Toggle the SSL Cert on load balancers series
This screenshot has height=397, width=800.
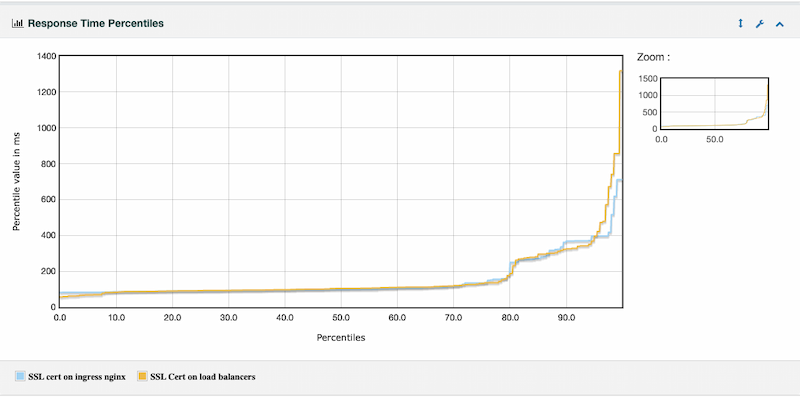203,377
